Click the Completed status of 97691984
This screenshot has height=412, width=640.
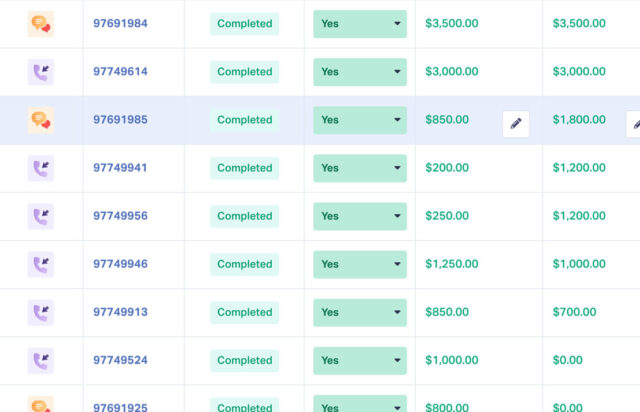click(x=244, y=24)
